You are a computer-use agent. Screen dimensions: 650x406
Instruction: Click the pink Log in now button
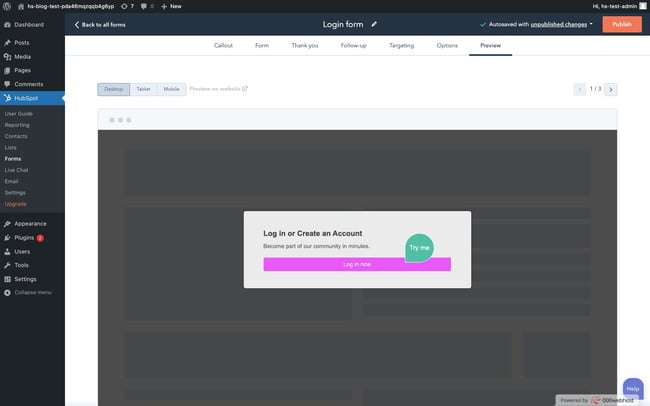coord(357,264)
